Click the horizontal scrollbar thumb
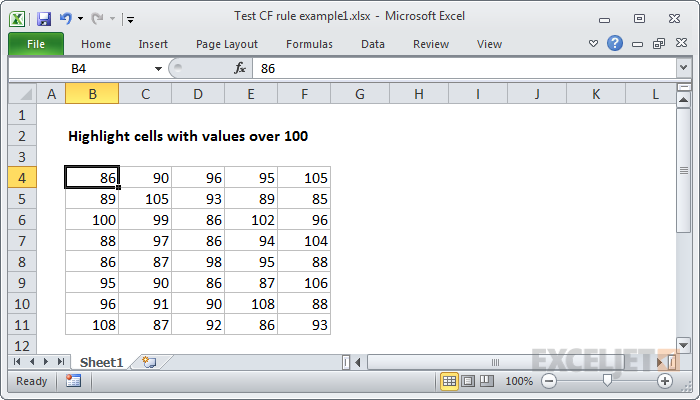Screen dimensions: 700x400 (496, 362)
